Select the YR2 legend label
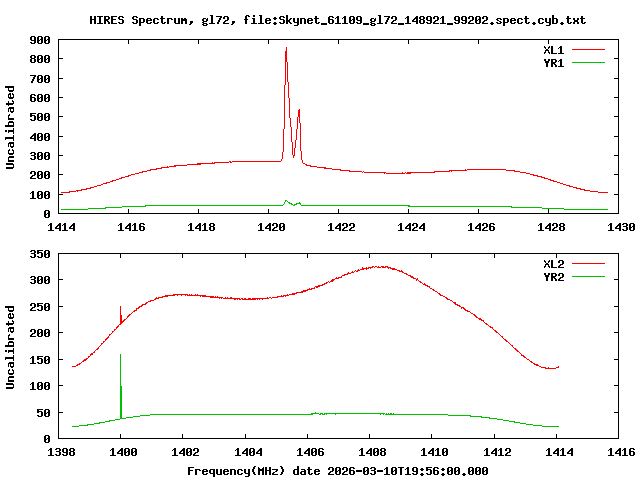Viewport: 640px width, 480px height. [x=553, y=277]
